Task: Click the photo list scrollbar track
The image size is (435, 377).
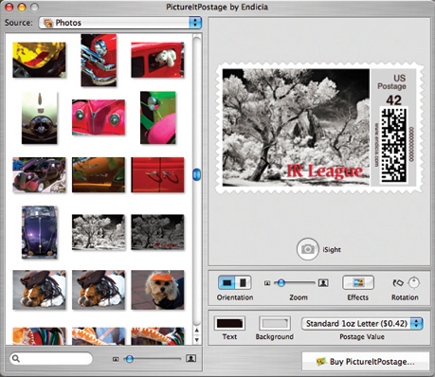Action: (197, 180)
